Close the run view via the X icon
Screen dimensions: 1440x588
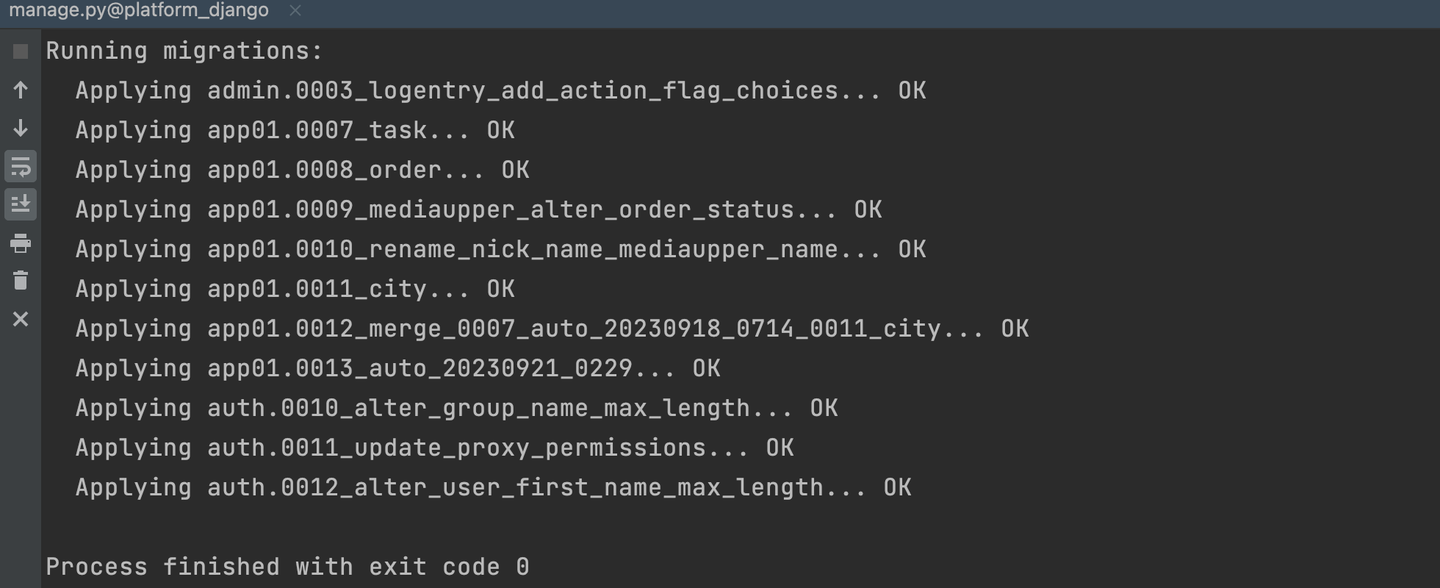tap(20, 319)
